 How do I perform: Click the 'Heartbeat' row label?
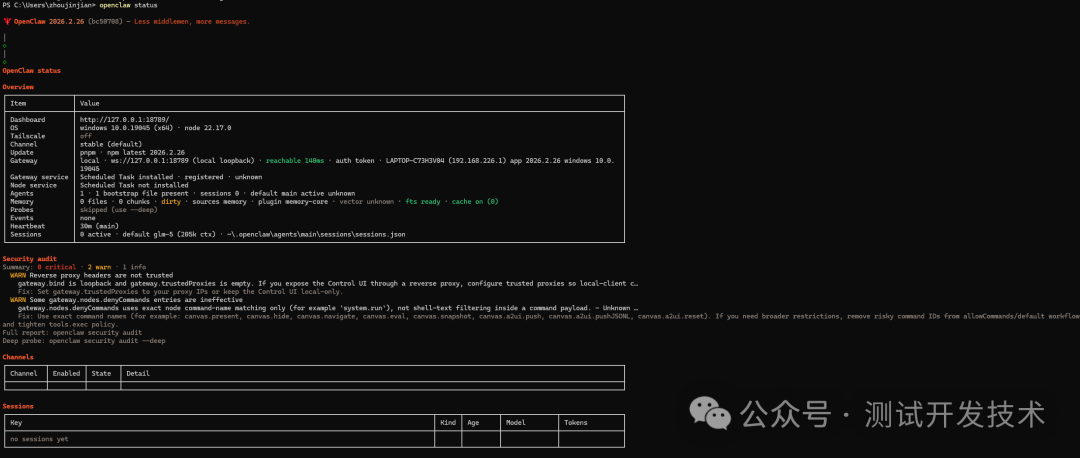coord(28,226)
